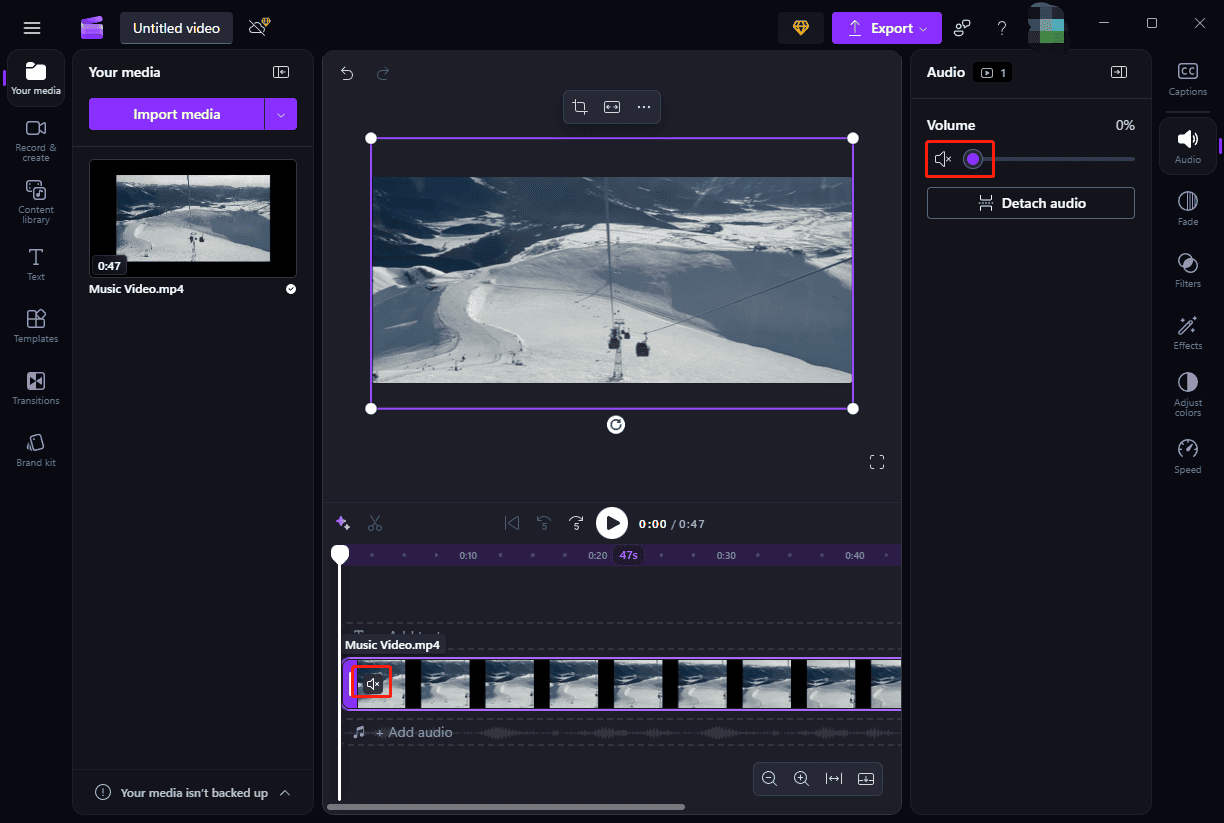Click the Detach audio button
This screenshot has width=1224, height=823.
tap(1030, 203)
